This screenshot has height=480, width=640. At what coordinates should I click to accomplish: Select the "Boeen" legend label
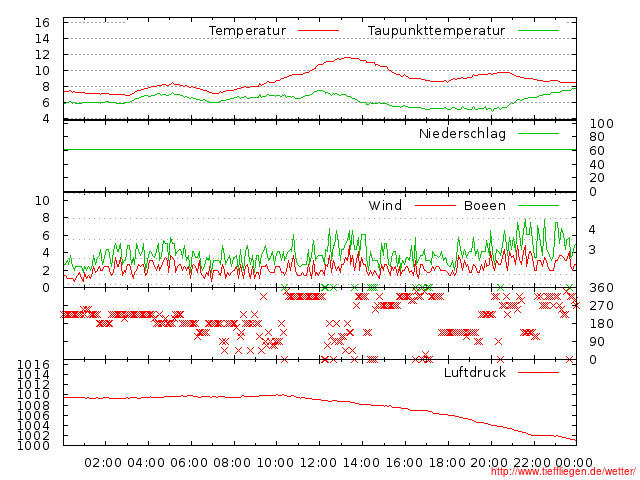pyautogui.click(x=484, y=206)
